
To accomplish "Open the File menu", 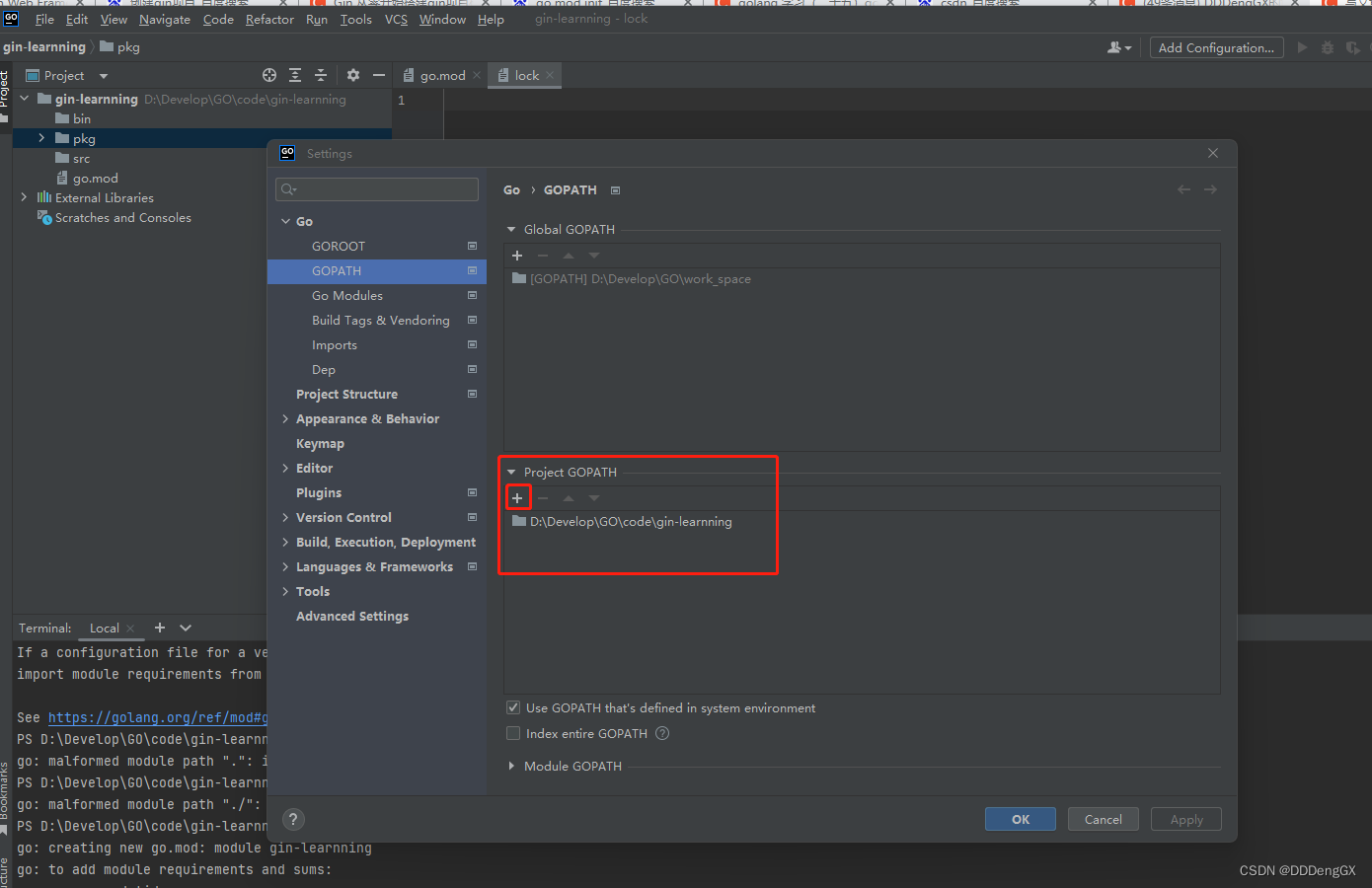I will (44, 19).
